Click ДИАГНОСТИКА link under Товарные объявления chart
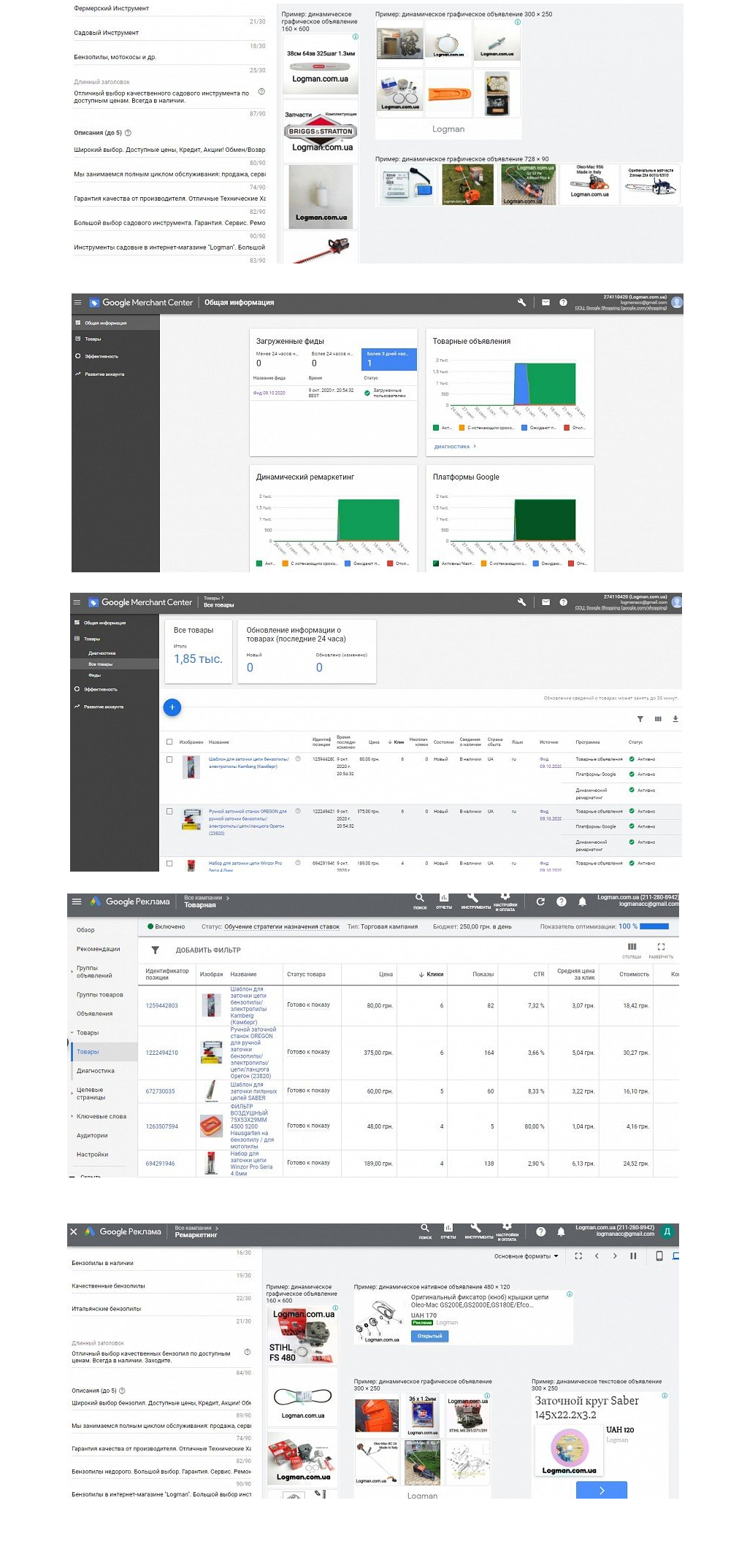Screen dimensions: 739x1568 (x=452, y=447)
